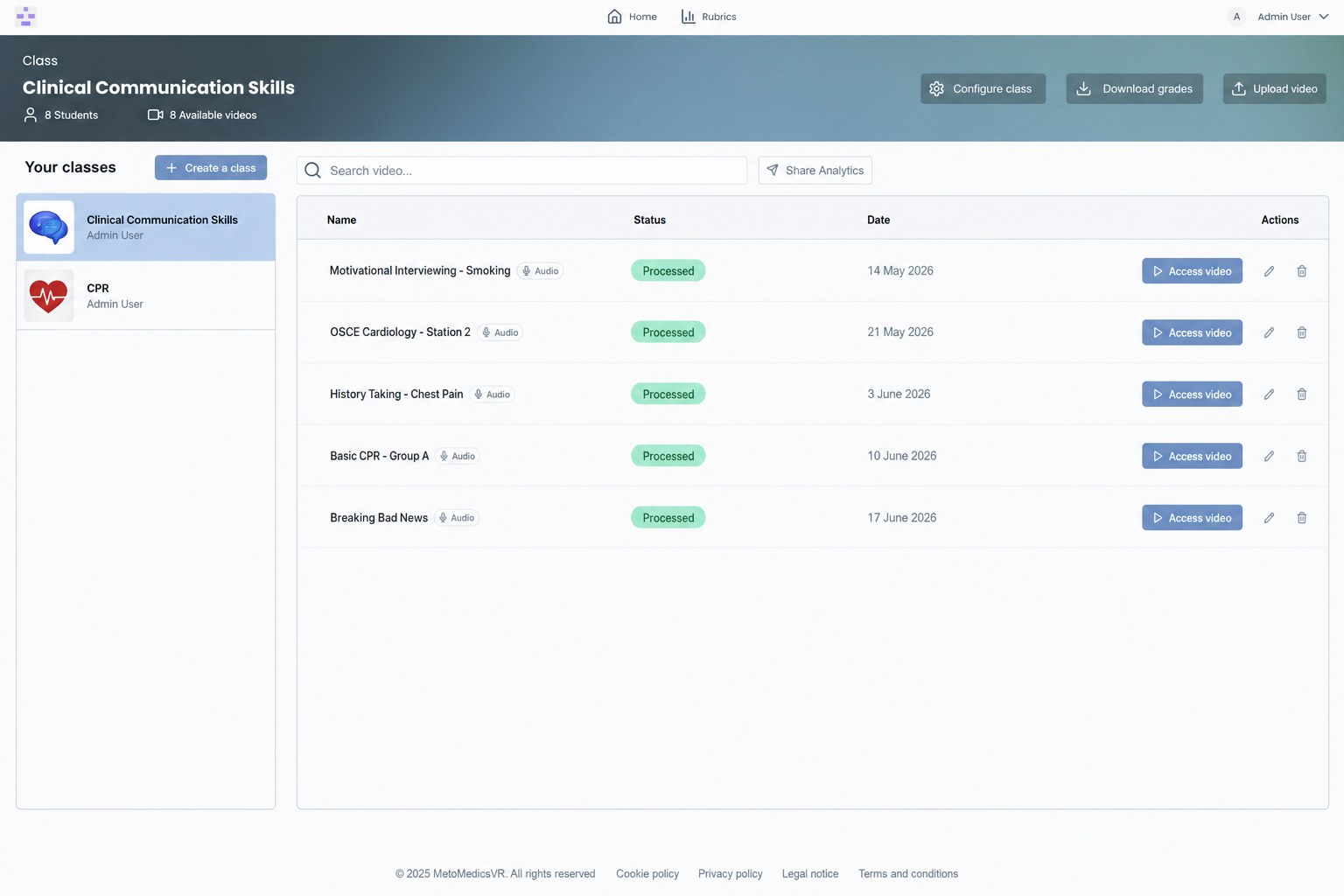Viewport: 1344px width, 896px height.
Task: Open Cookie policy footer link
Action: (647, 874)
